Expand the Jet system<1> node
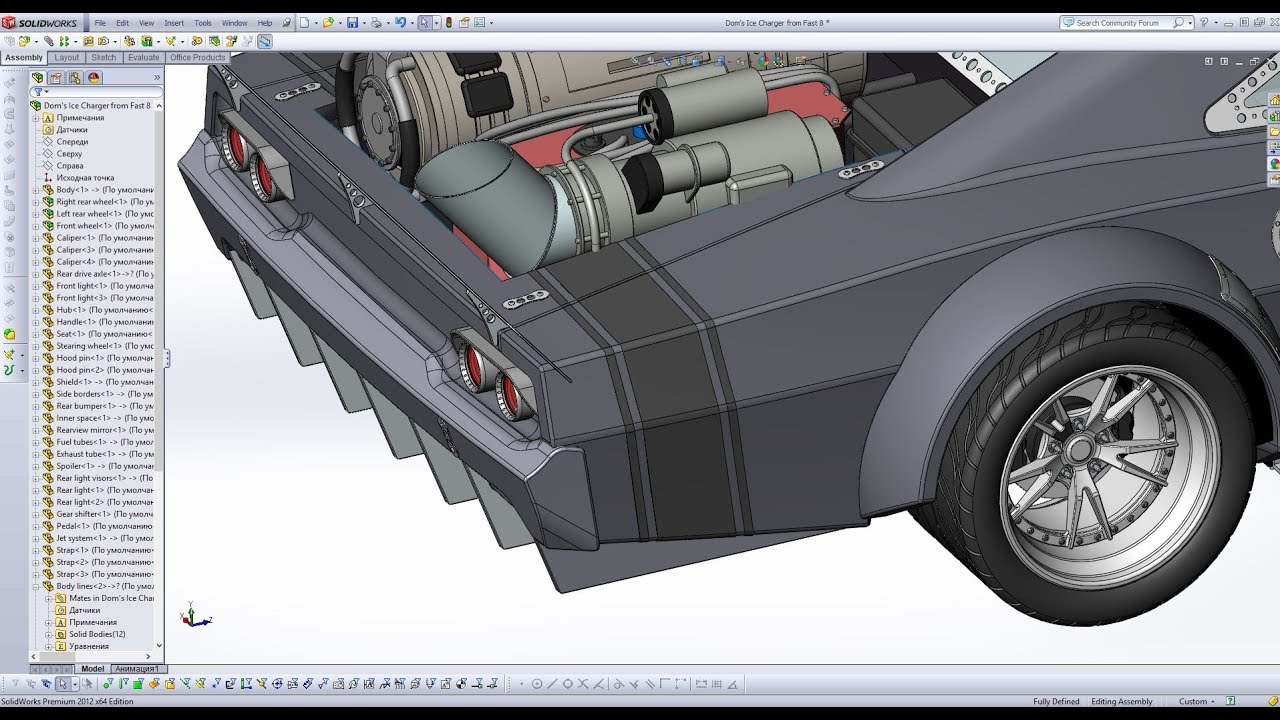 pos(36,538)
